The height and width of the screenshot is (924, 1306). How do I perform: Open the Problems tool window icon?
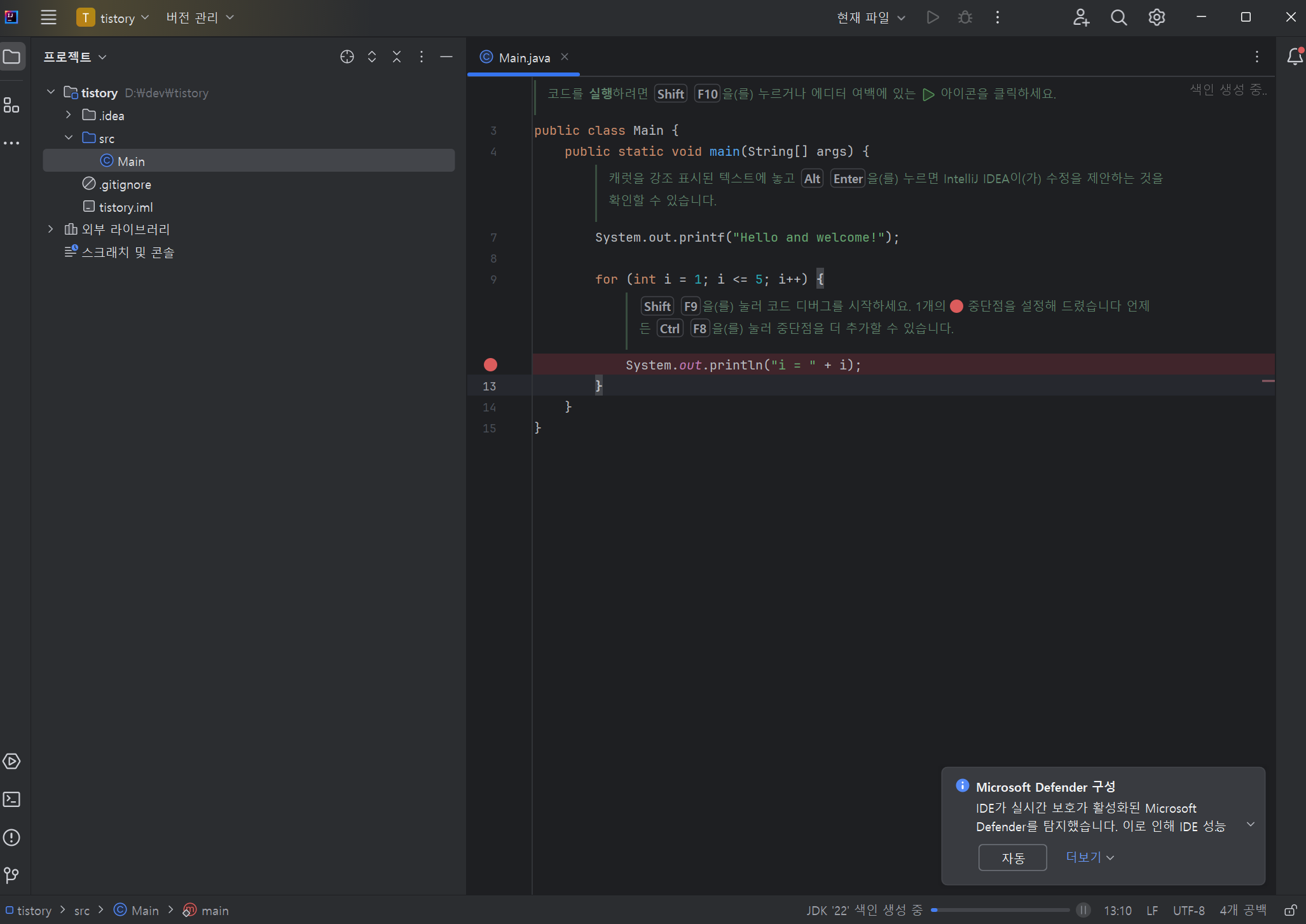(11, 838)
